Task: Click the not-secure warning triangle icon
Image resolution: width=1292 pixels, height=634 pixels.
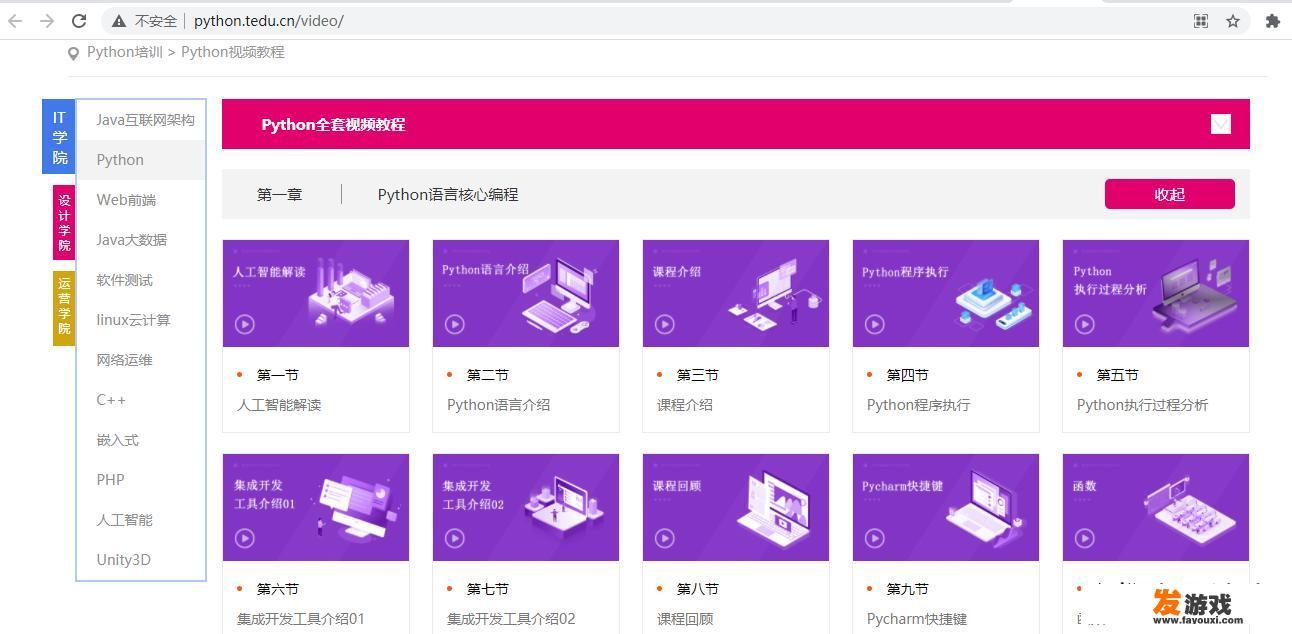Action: tap(119, 21)
